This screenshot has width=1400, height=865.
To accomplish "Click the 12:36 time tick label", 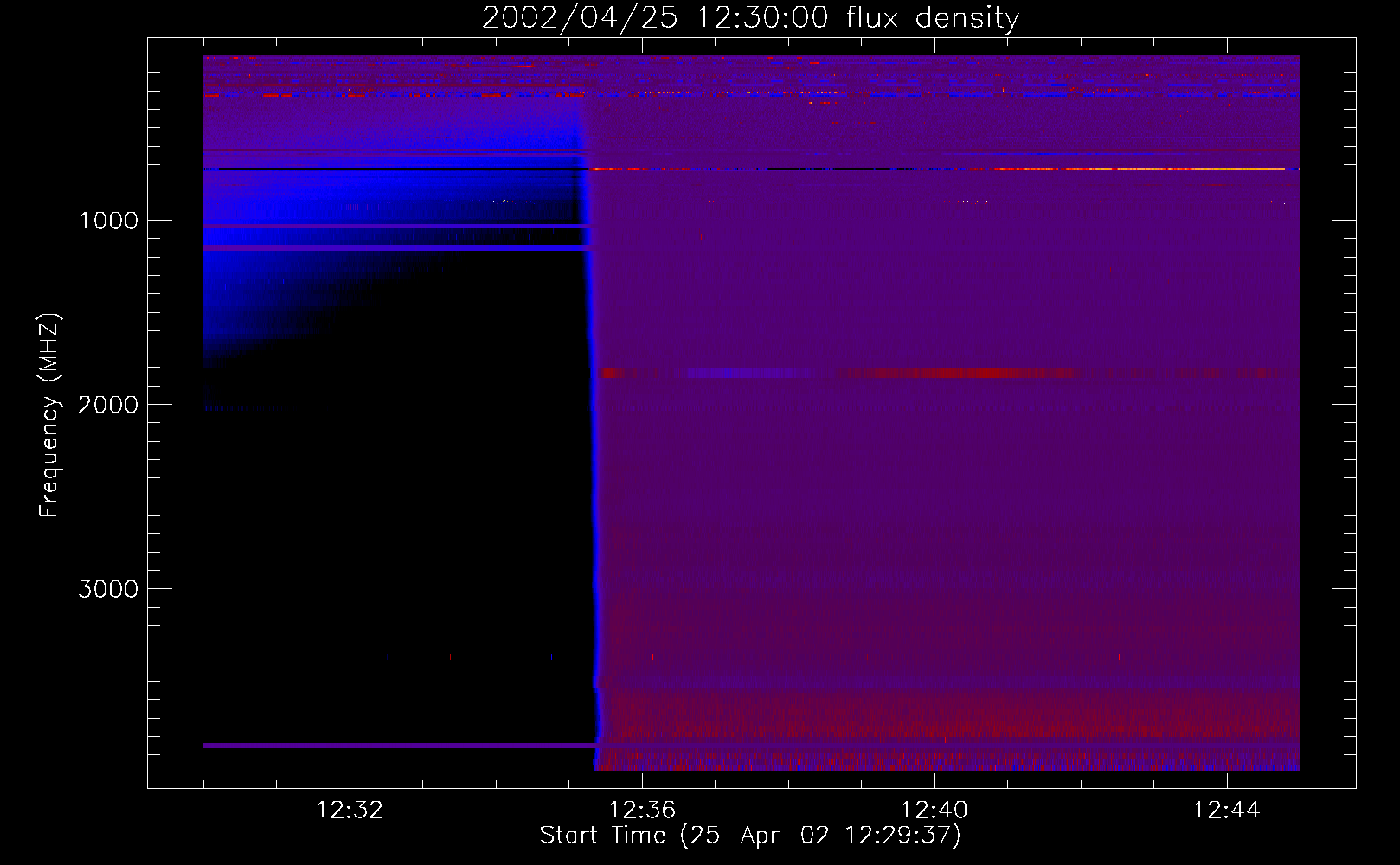I will coord(642,811).
